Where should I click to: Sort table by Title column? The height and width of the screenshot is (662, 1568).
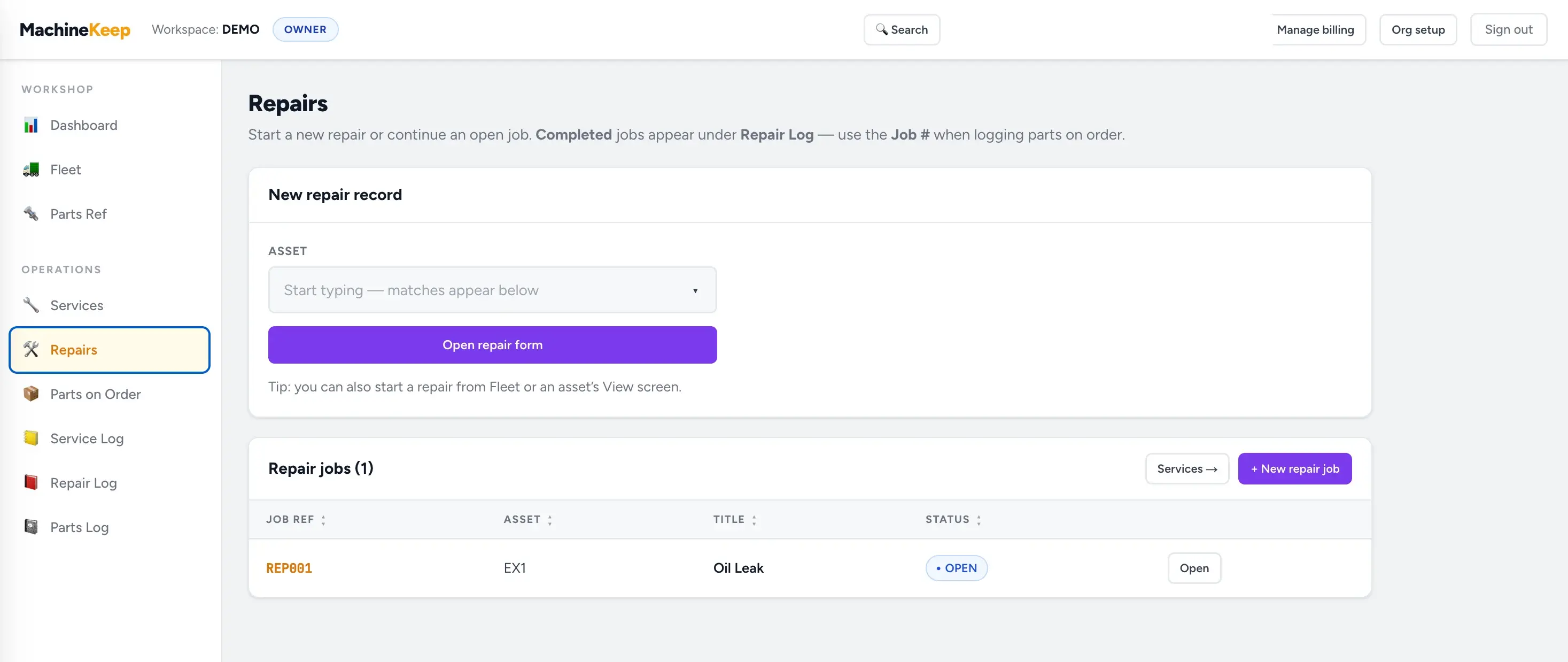pos(735,519)
